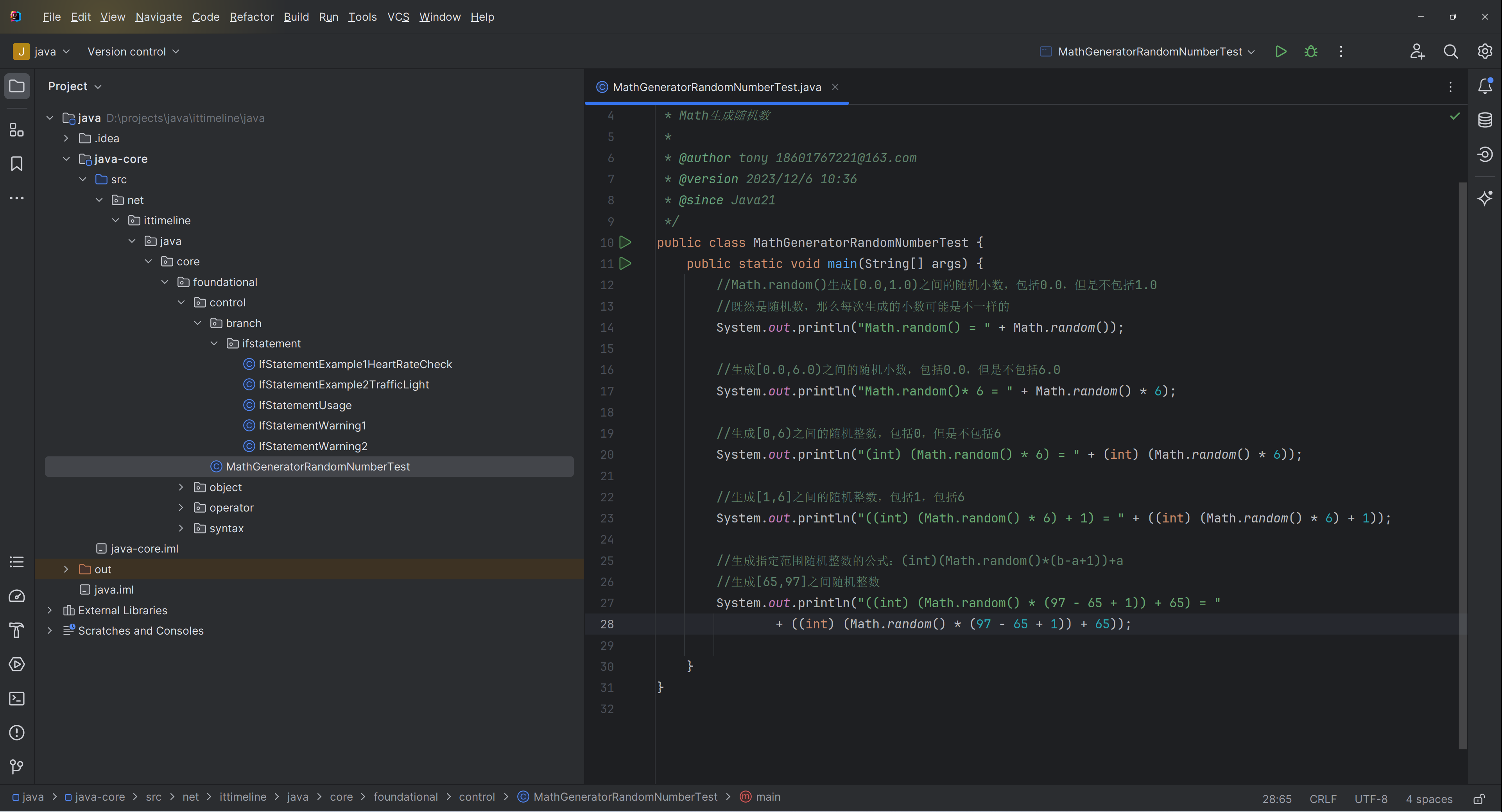This screenshot has width=1502, height=812.
Task: Open the Bookmarks tool window icon
Action: tap(17, 164)
